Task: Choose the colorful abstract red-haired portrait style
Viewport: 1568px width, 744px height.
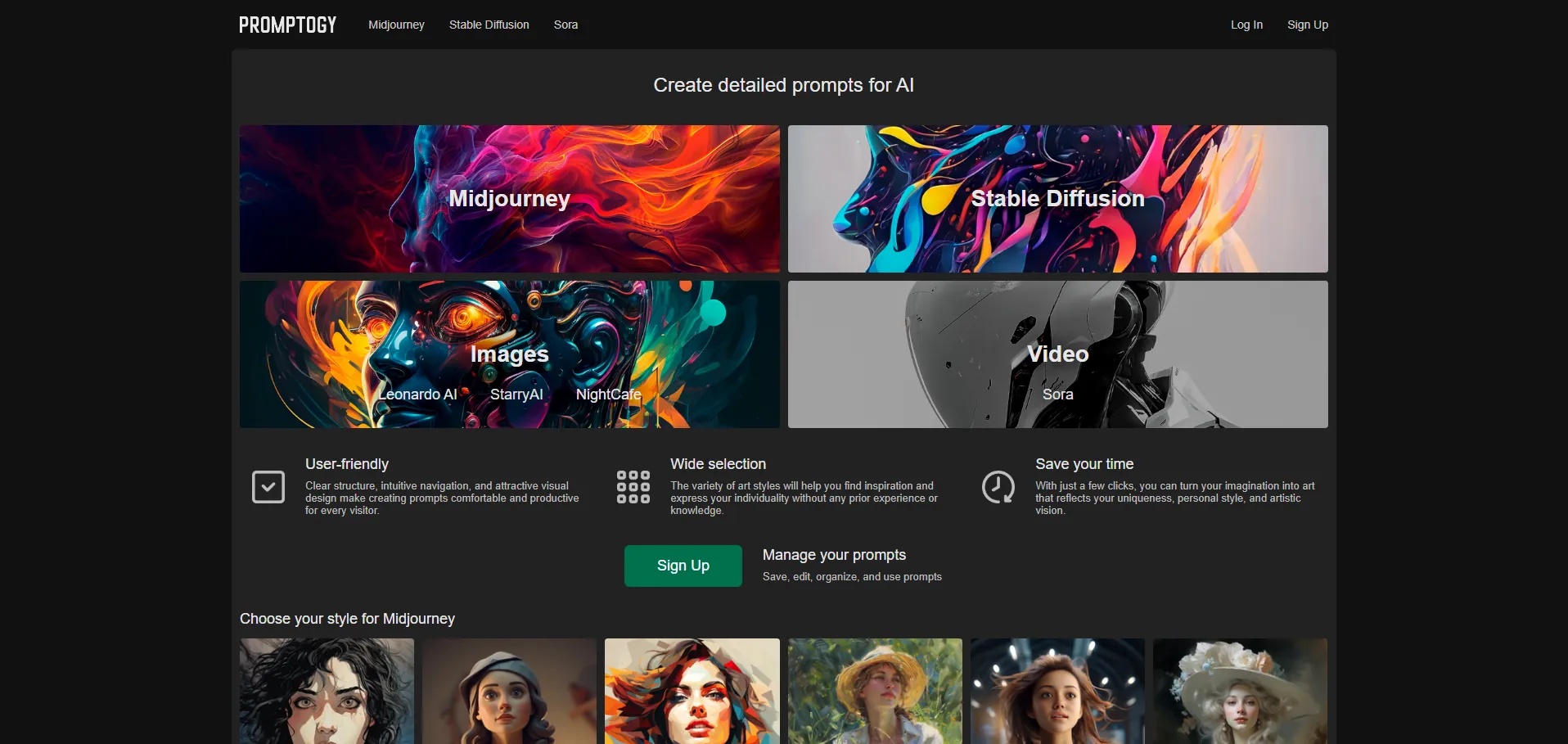Action: tap(692, 691)
